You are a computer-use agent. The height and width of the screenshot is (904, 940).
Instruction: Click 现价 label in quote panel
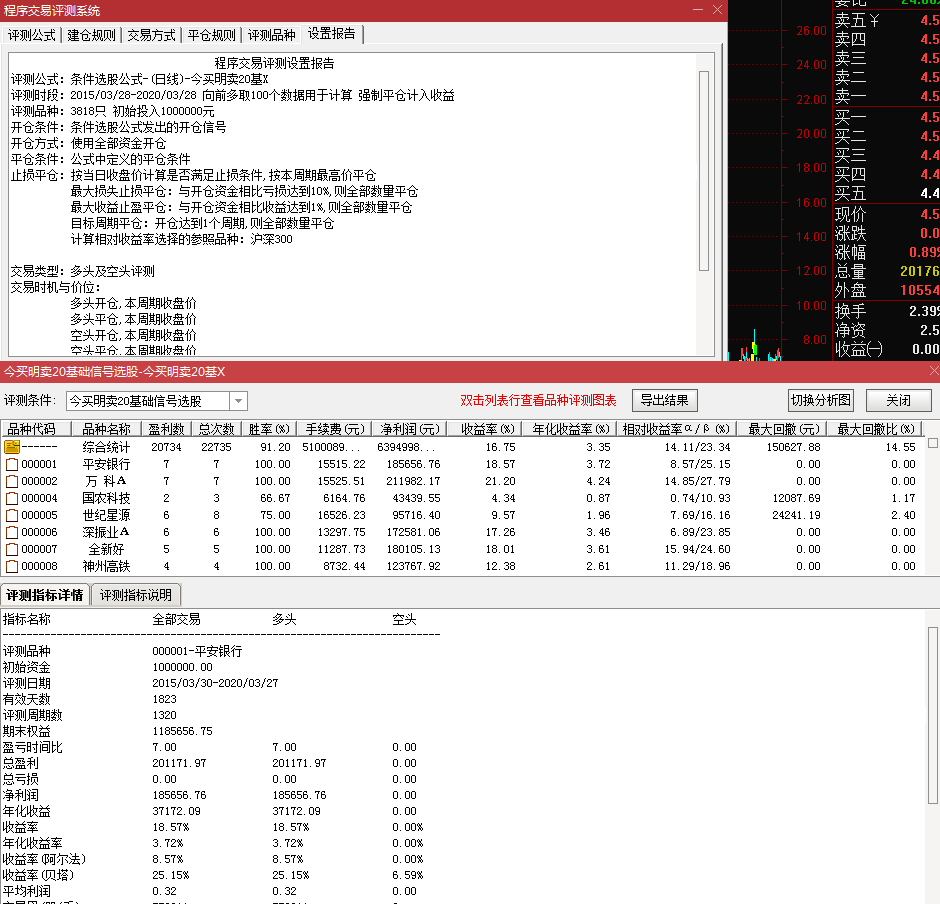click(850, 214)
